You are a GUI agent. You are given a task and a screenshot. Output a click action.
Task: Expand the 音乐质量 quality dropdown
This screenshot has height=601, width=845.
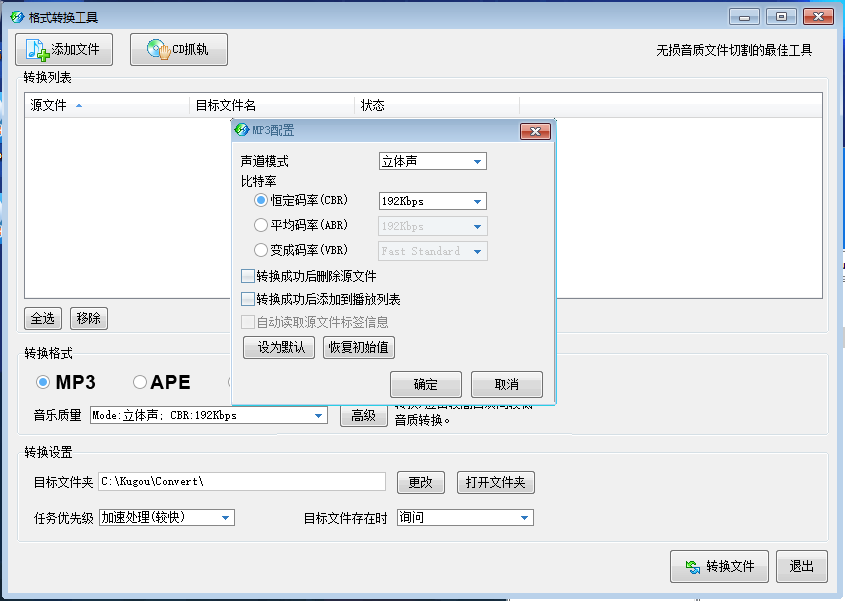[x=209, y=415]
